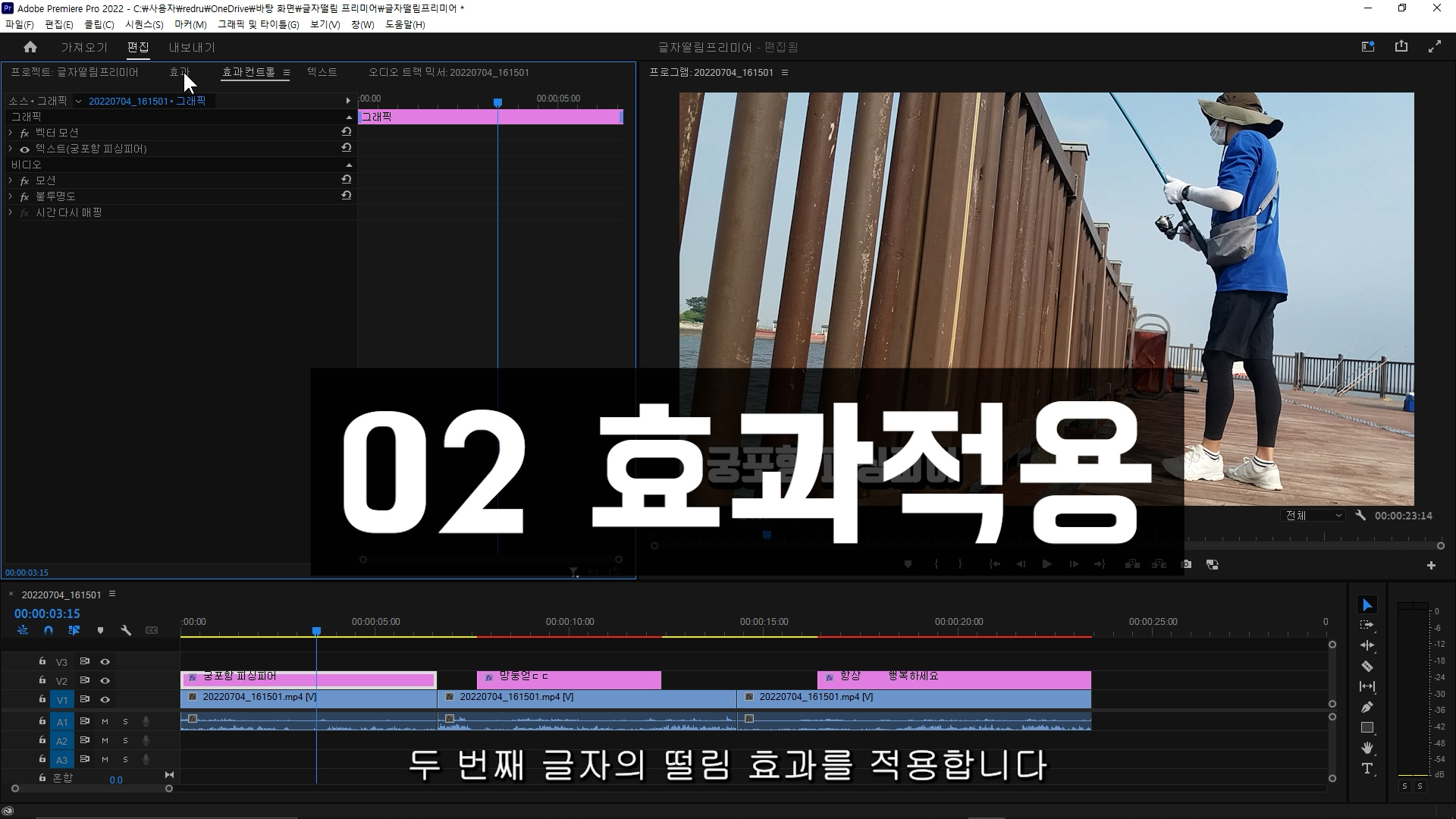The height and width of the screenshot is (819, 1456).
Task: Toggle timeline snapping magnet icon
Action: coord(49,630)
